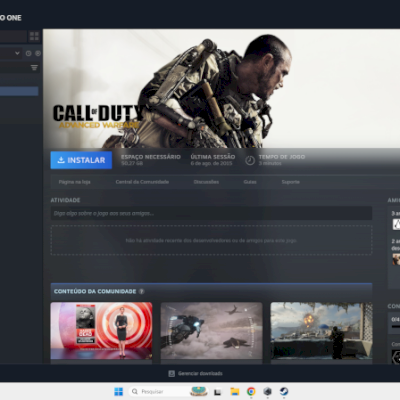Open the grid view icon in library sidebar
Screen dimensions: 400x400
tap(34, 36)
